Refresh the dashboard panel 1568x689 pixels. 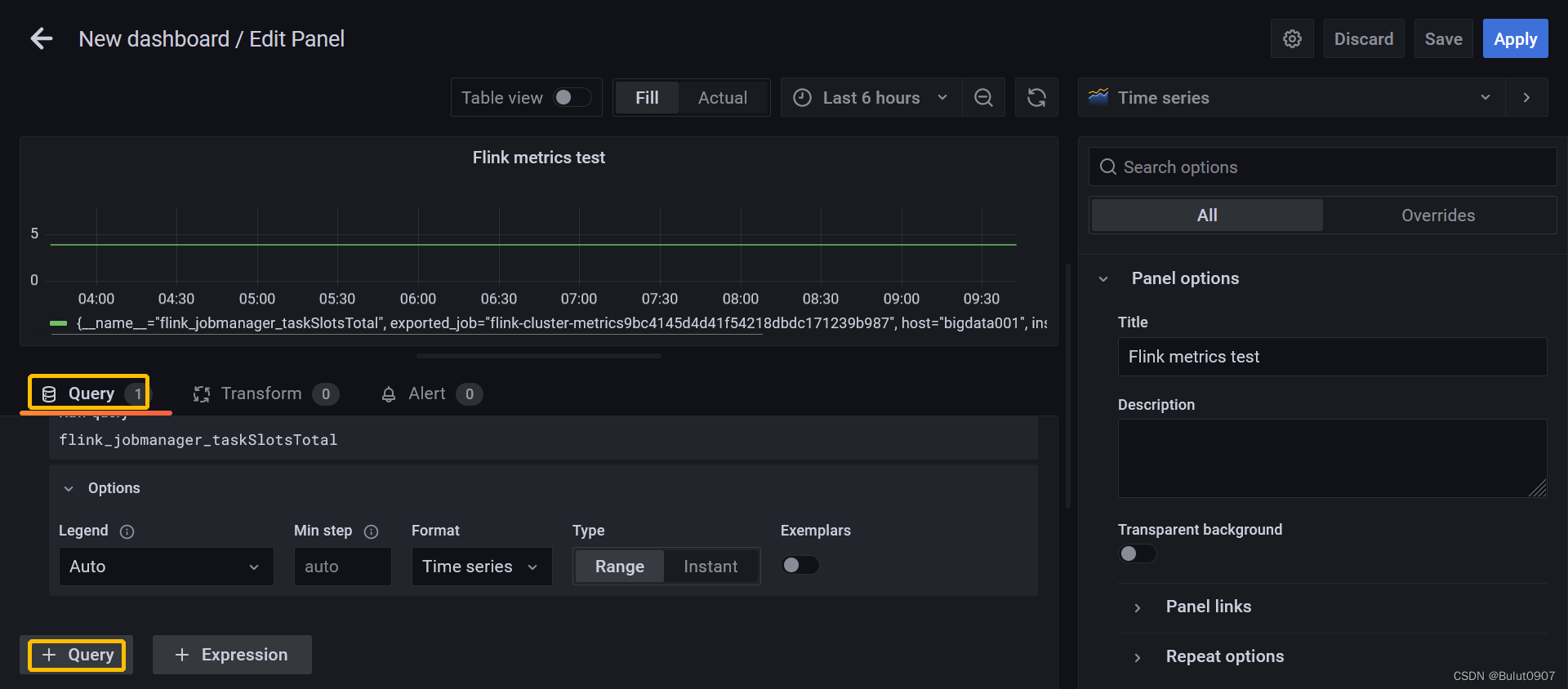(x=1036, y=98)
